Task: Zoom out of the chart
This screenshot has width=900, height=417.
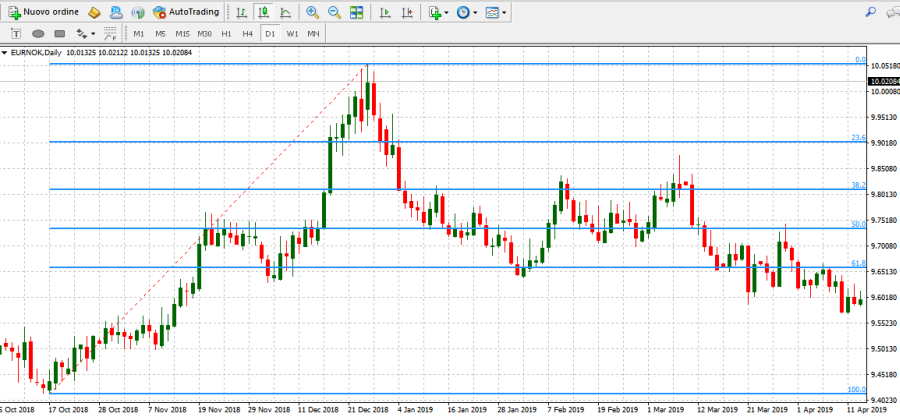Action: tap(334, 12)
